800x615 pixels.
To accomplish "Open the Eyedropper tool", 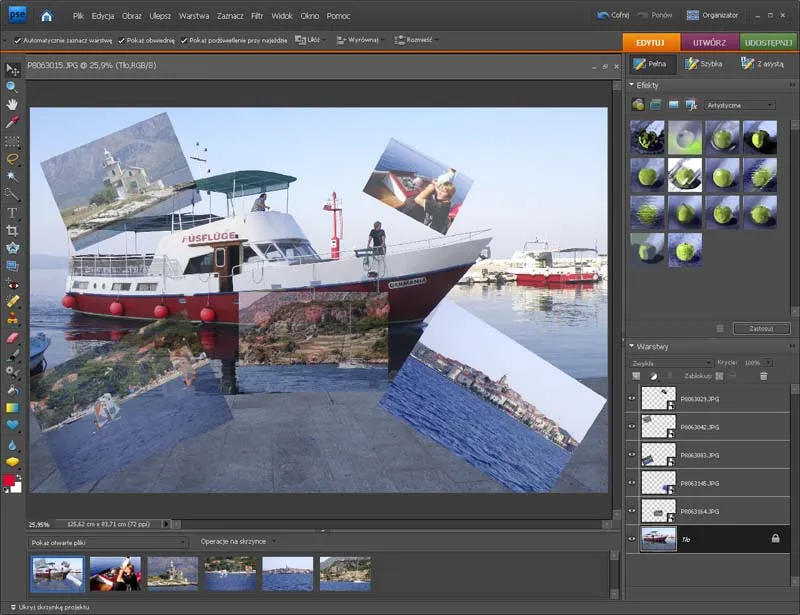I will pyautogui.click(x=12, y=119).
